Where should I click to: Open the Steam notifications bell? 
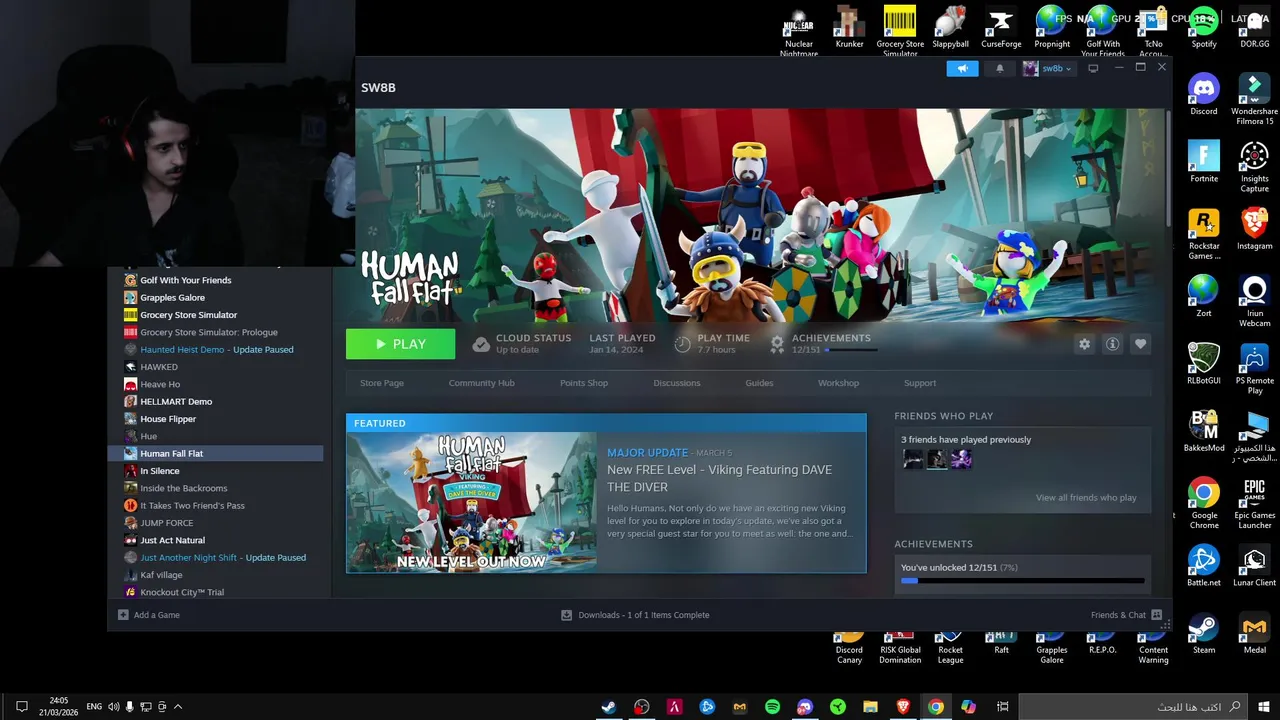click(999, 68)
